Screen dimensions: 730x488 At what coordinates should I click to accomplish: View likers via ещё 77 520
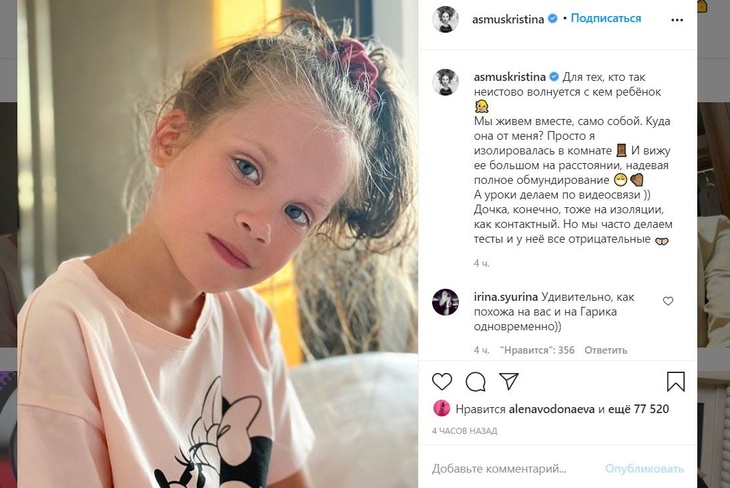[x=638, y=409]
